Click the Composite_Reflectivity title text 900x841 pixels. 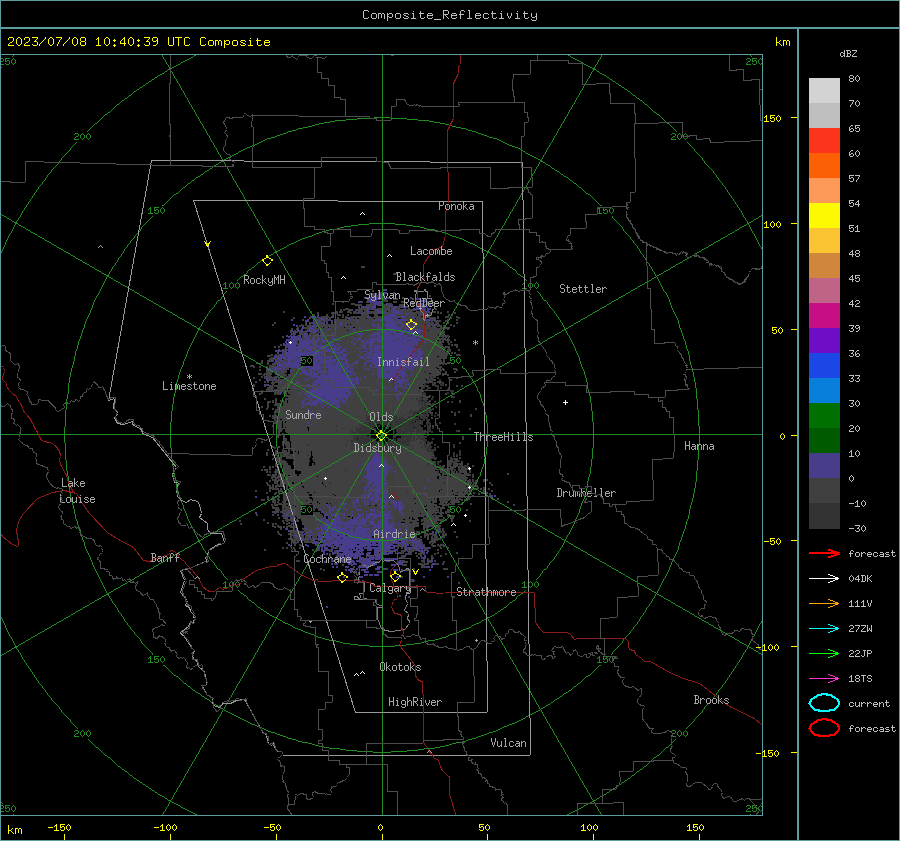click(450, 15)
